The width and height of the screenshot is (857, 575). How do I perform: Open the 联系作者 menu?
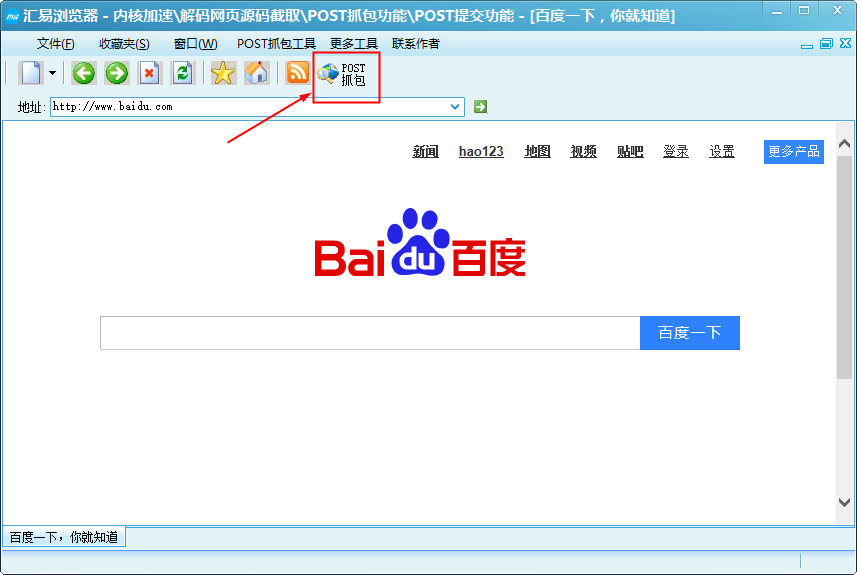pos(415,44)
